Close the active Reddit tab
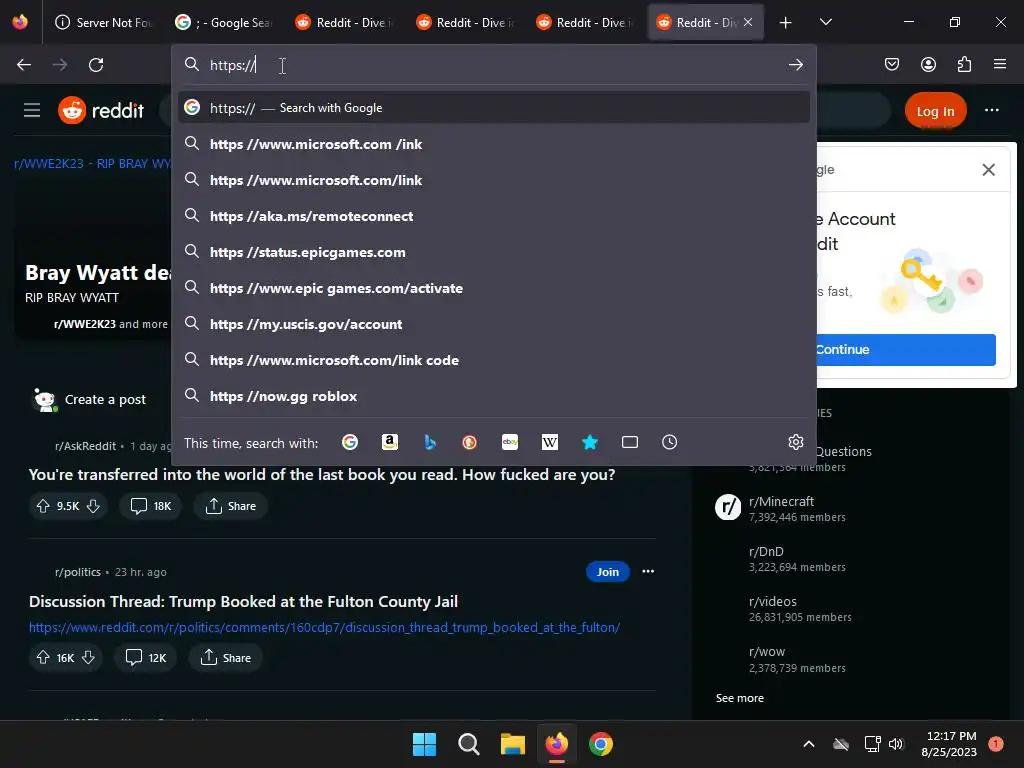 [x=748, y=22]
